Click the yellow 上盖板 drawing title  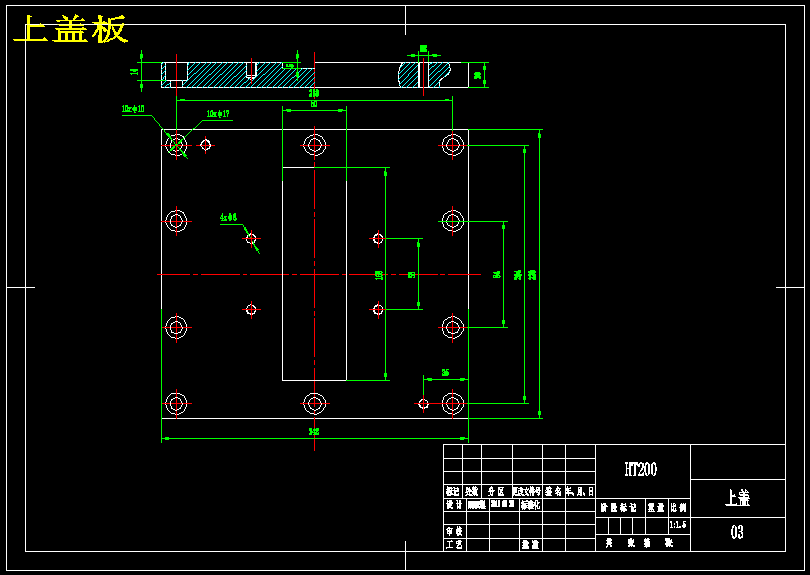(71, 29)
